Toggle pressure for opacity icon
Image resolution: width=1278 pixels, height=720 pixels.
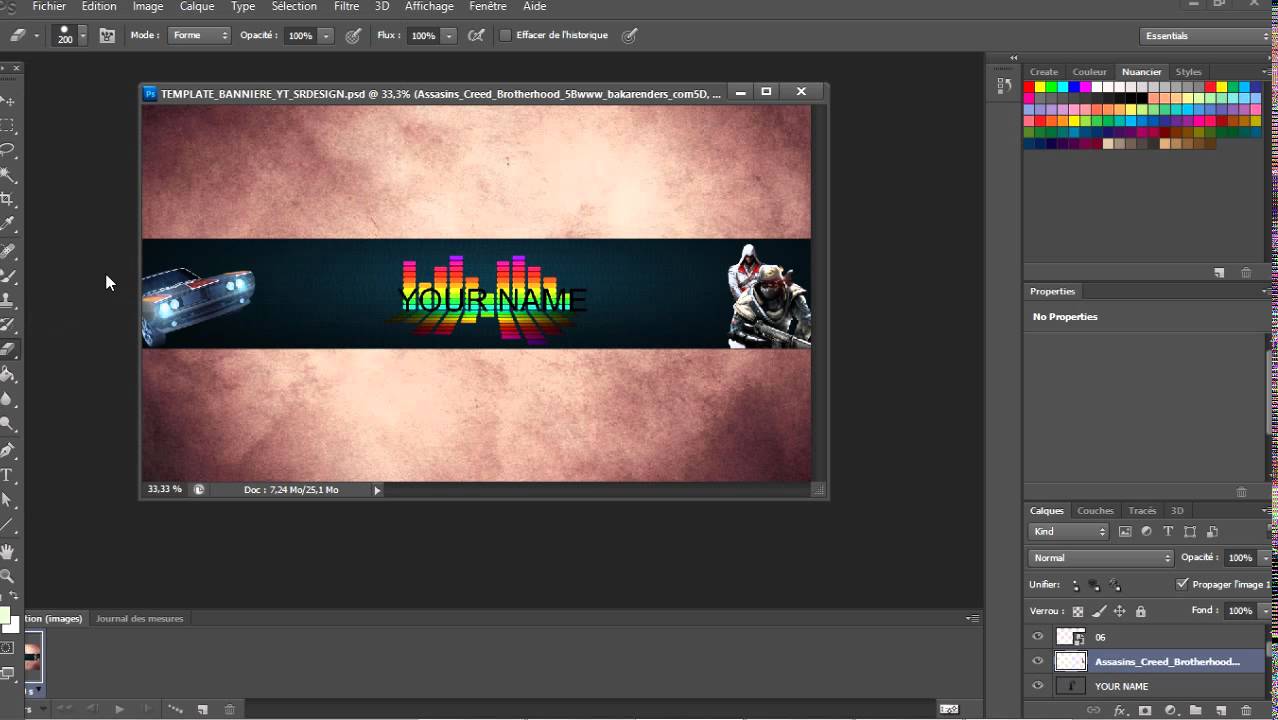click(x=354, y=35)
